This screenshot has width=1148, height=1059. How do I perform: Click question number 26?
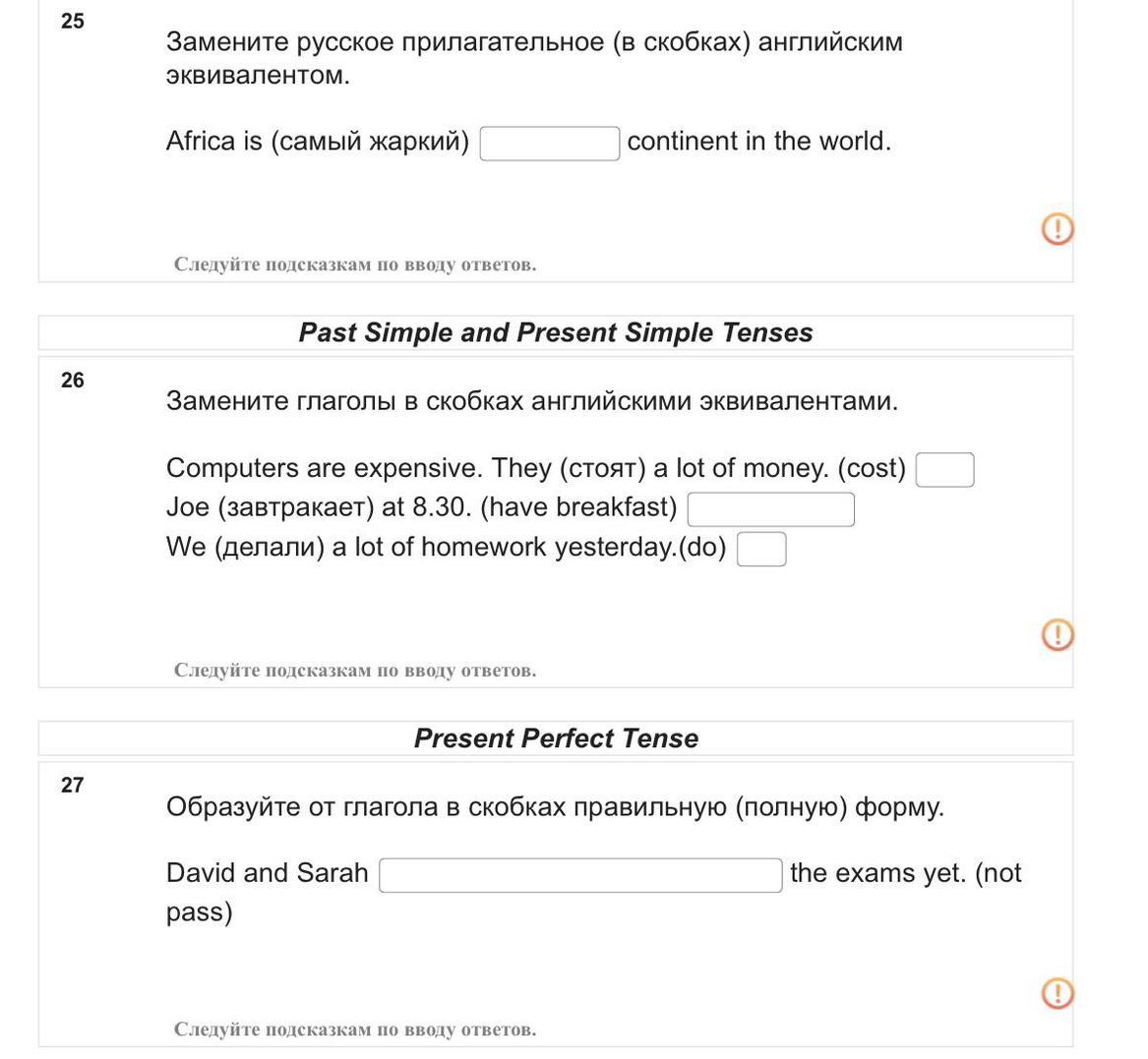73,381
